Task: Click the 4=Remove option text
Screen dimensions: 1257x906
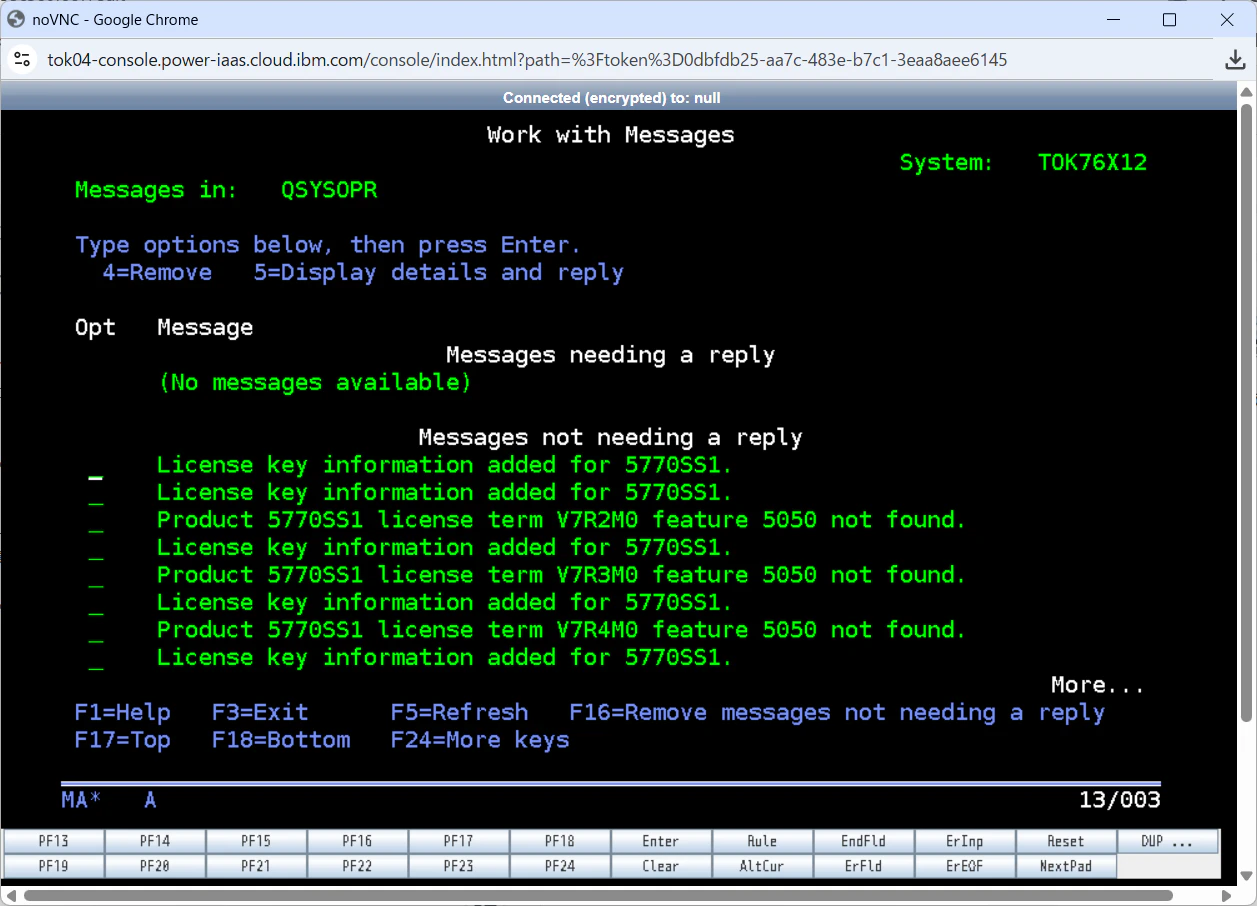Action: (157, 273)
